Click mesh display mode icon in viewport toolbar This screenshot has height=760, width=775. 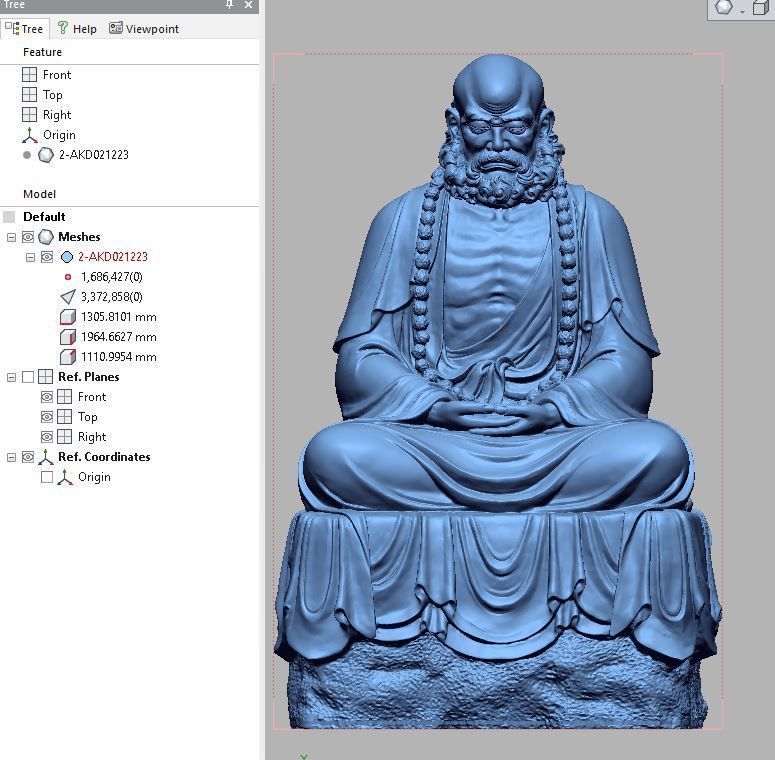point(724,7)
